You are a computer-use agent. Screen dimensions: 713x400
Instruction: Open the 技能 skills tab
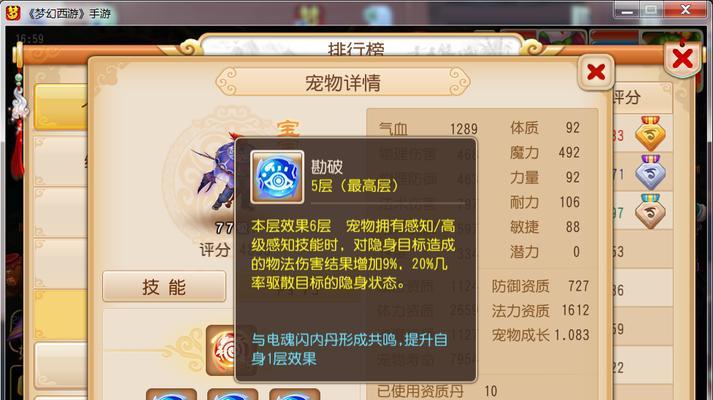(164, 287)
